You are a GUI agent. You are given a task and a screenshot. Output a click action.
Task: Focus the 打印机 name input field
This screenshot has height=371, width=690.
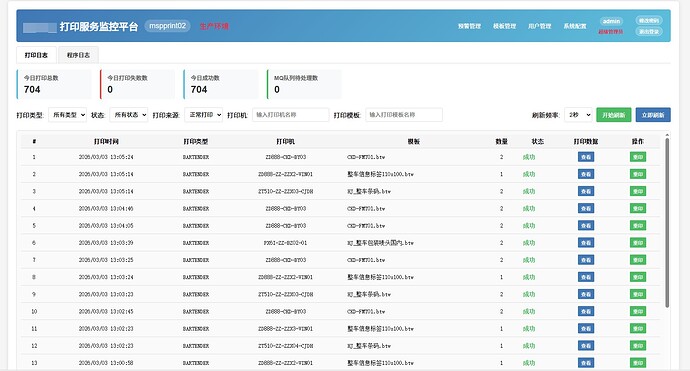pyautogui.click(x=290, y=115)
